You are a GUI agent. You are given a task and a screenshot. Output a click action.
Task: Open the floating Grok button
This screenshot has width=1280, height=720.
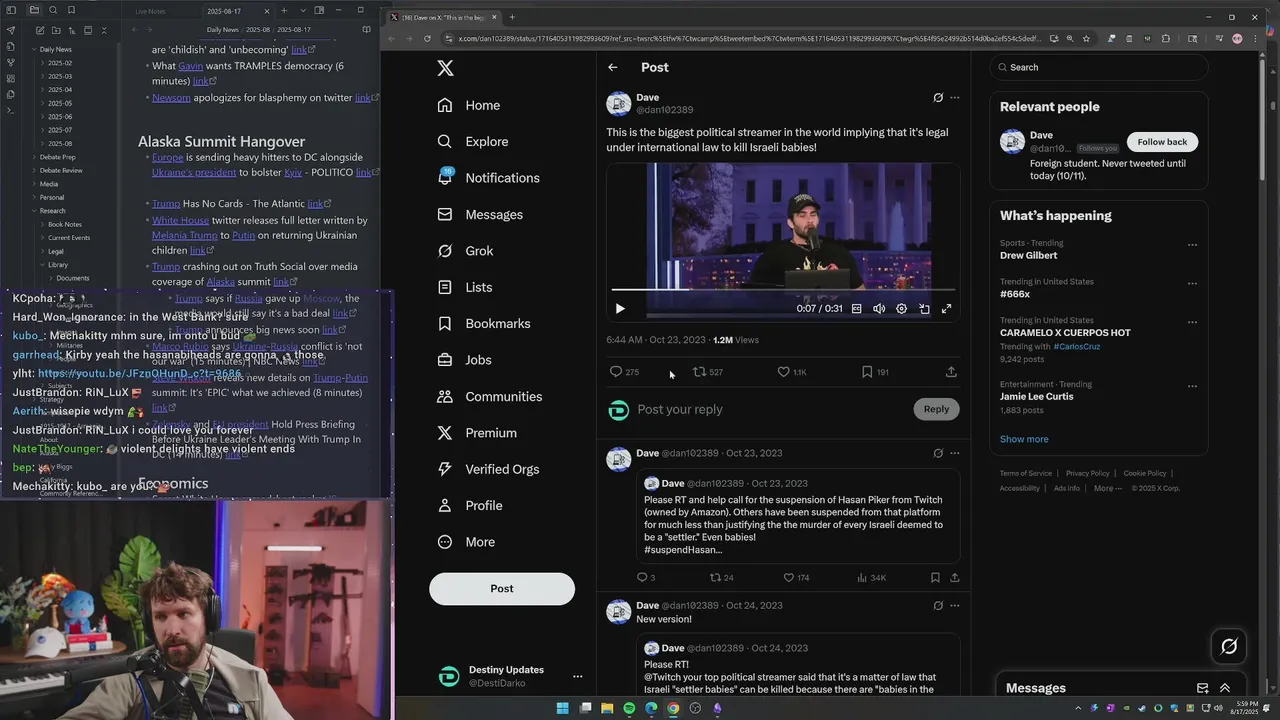coord(1229,647)
